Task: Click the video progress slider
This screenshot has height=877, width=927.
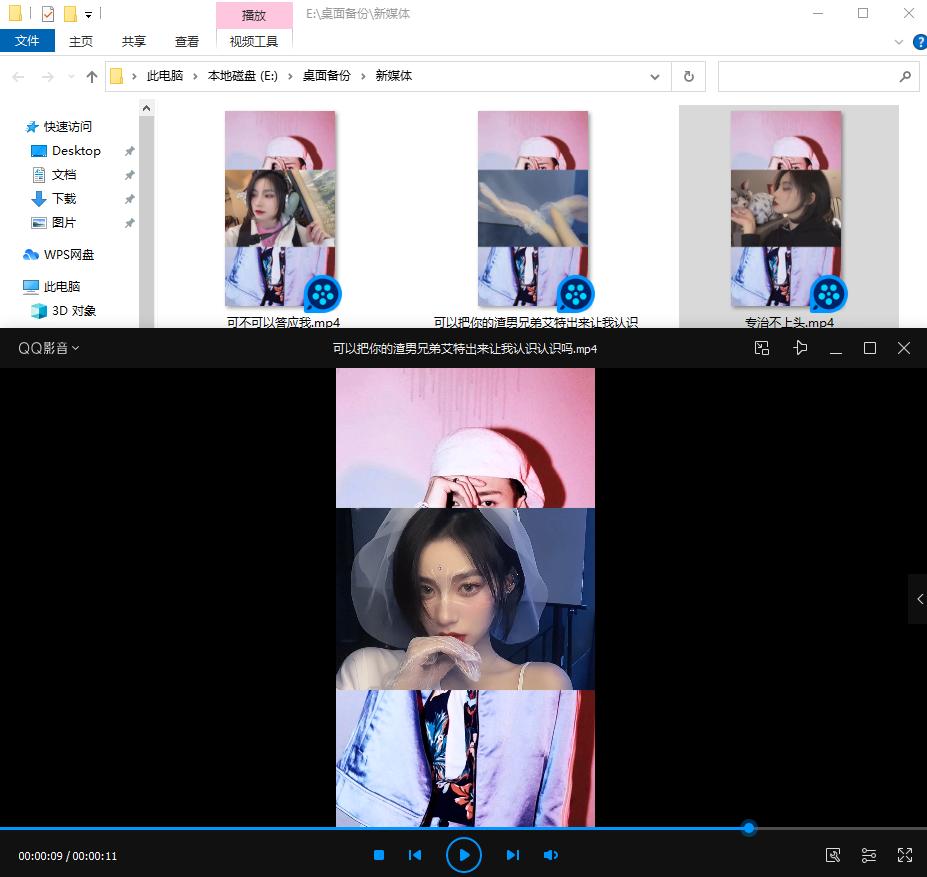Action: point(748,828)
